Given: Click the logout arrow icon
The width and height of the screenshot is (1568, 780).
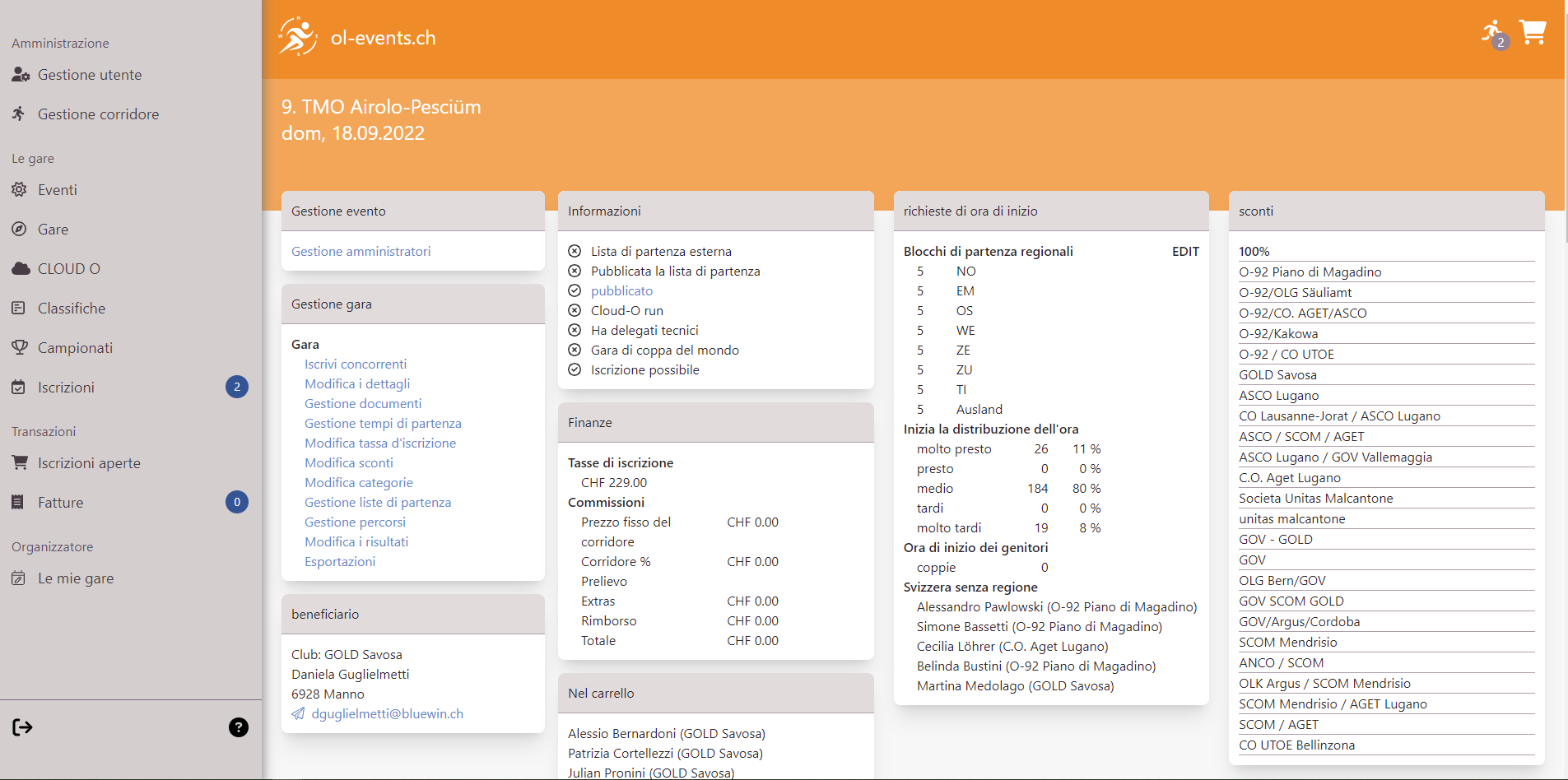Looking at the screenshot, I should [22, 727].
